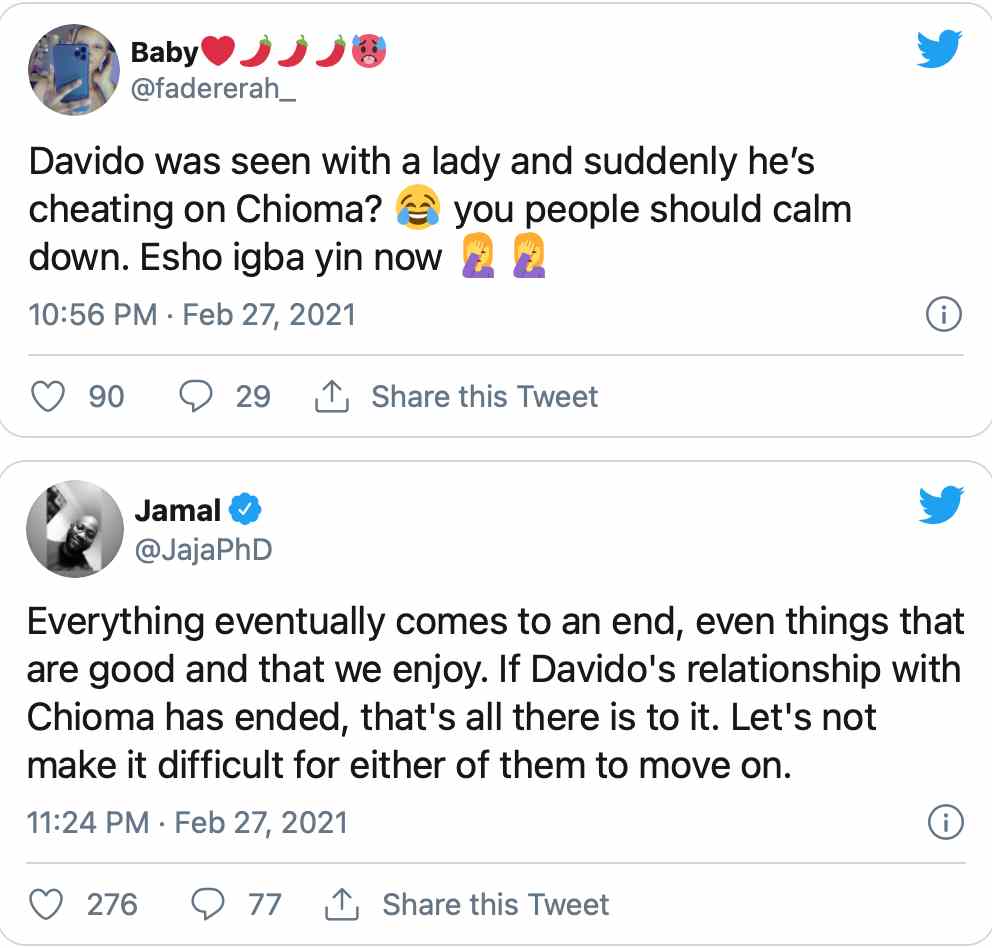Click Jamal's blue verified badge
992x948 pixels.
245,510
